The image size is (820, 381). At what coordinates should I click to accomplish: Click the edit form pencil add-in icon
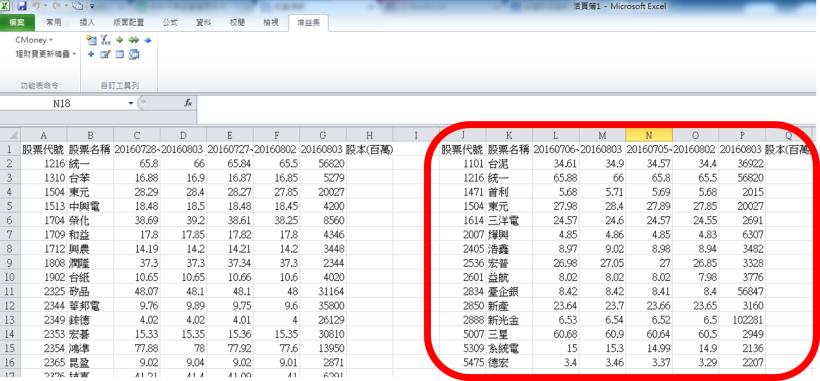[105, 54]
